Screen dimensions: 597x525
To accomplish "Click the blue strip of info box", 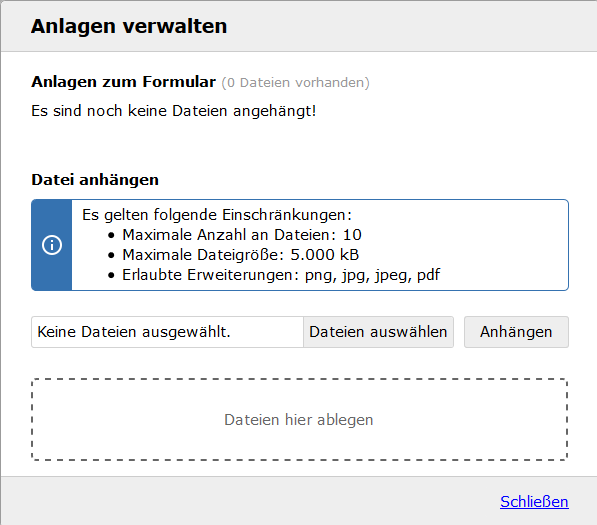I will 52,245.
